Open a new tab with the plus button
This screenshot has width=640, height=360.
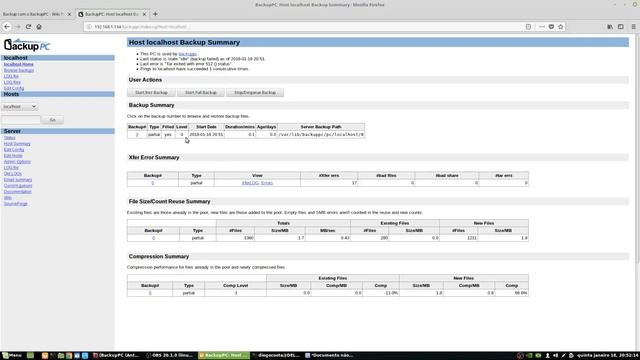click(x=155, y=14)
